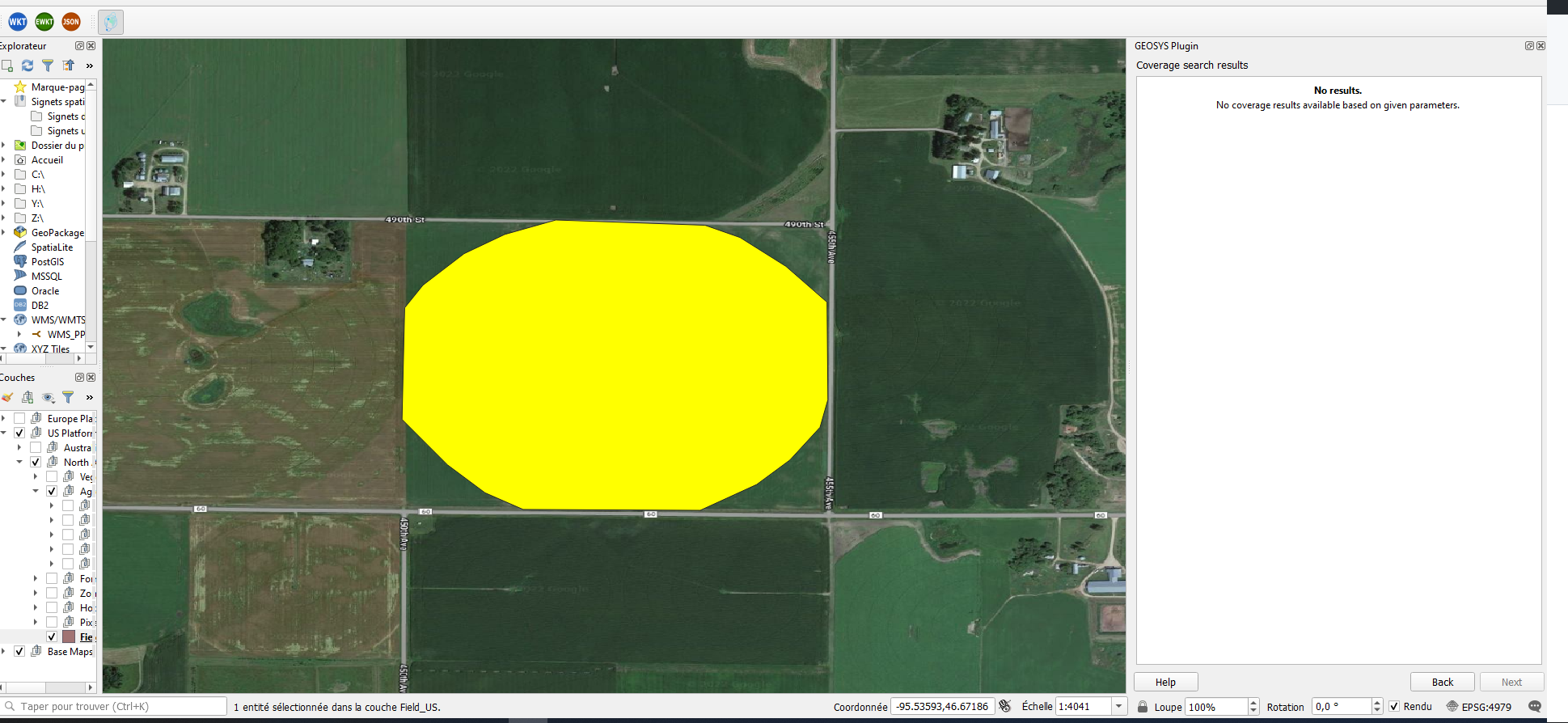Open the messages log speech bubble icon
The width and height of the screenshot is (1568, 723).
tap(1535, 706)
